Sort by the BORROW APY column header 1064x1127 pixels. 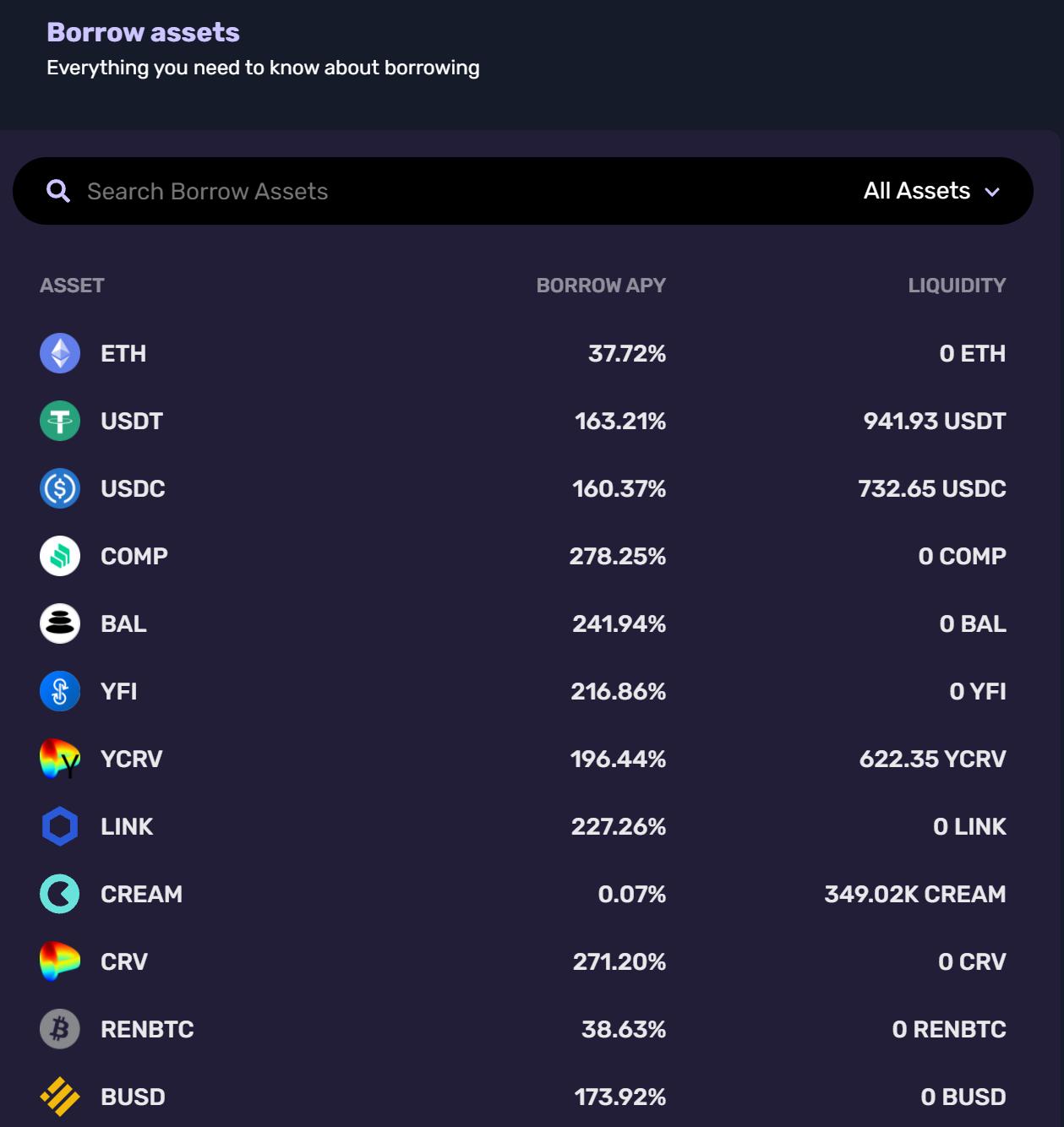[601, 286]
